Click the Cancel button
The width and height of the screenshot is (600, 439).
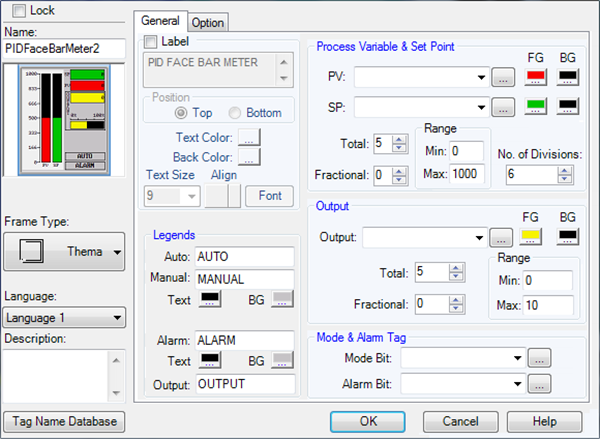click(x=460, y=421)
